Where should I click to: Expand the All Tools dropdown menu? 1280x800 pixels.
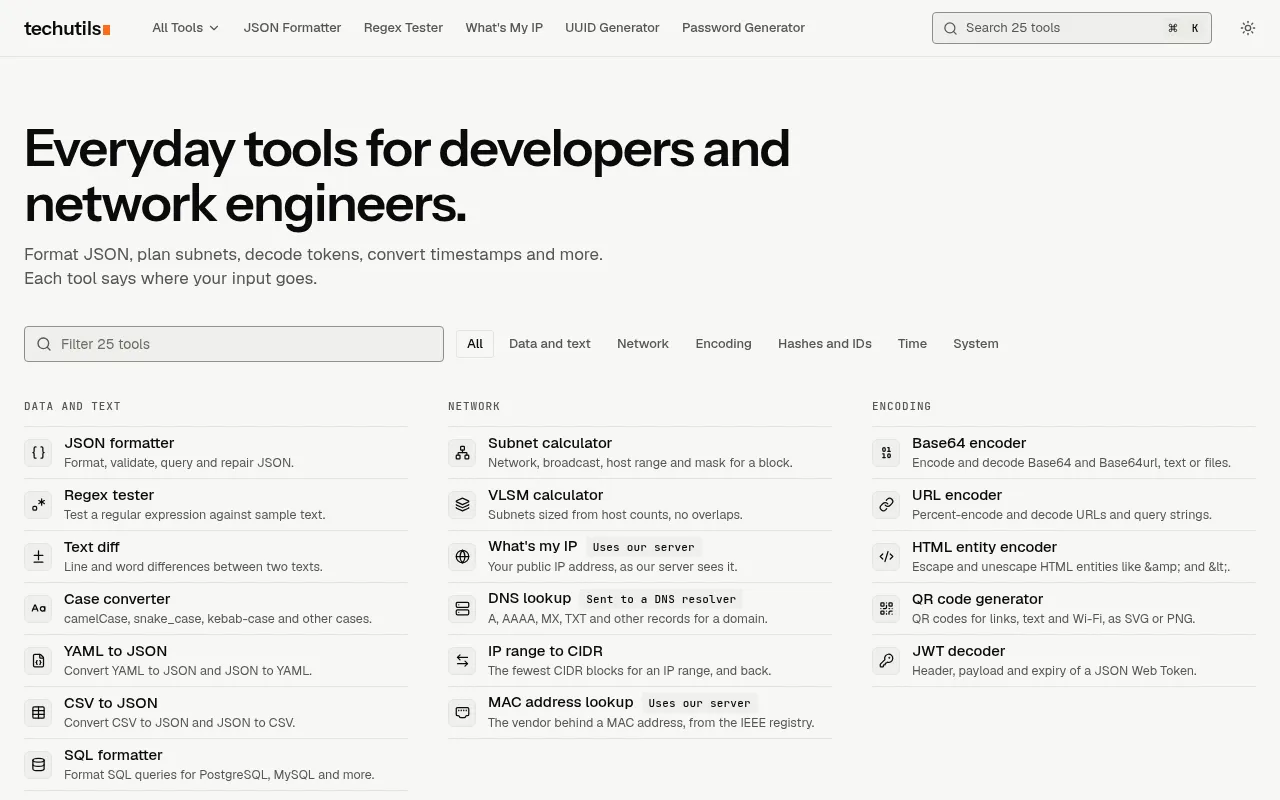tap(185, 28)
